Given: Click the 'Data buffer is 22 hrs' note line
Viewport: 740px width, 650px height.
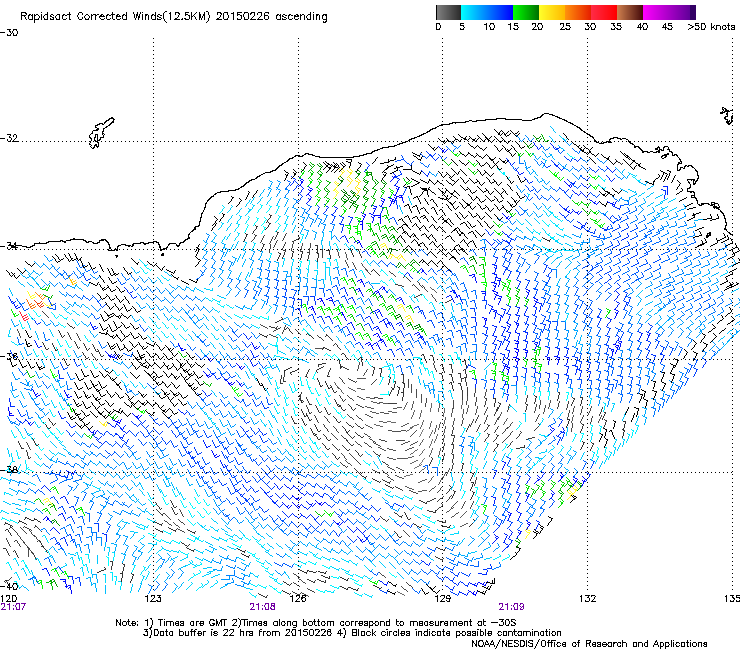Looking at the screenshot, I should [352, 633].
